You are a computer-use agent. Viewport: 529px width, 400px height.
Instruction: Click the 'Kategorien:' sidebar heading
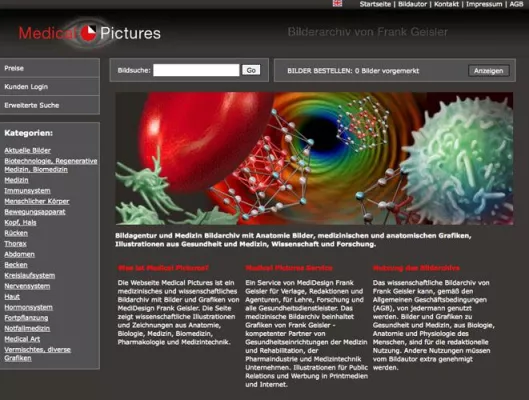[x=29, y=133]
